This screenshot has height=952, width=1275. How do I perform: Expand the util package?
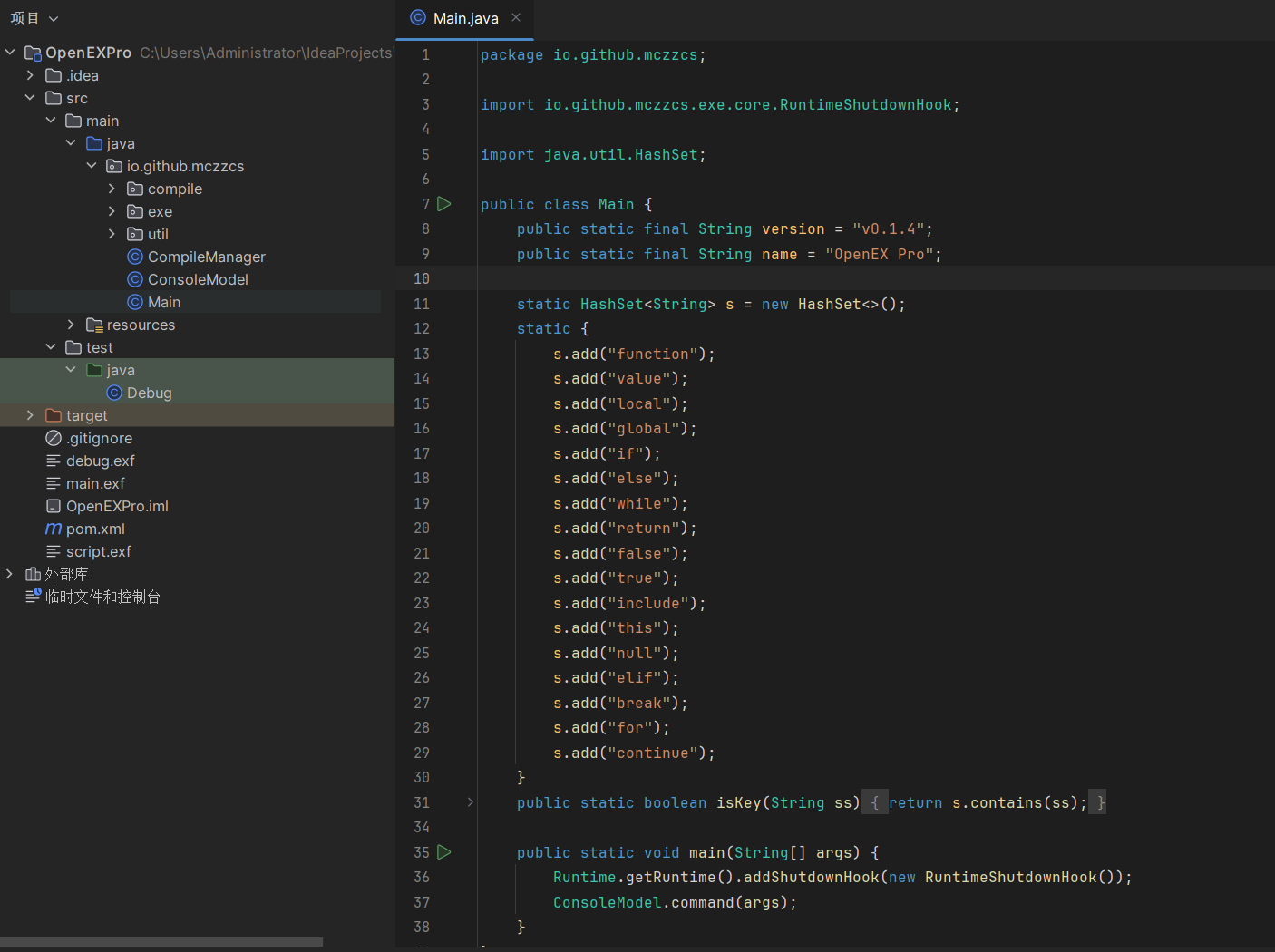pyautogui.click(x=112, y=234)
